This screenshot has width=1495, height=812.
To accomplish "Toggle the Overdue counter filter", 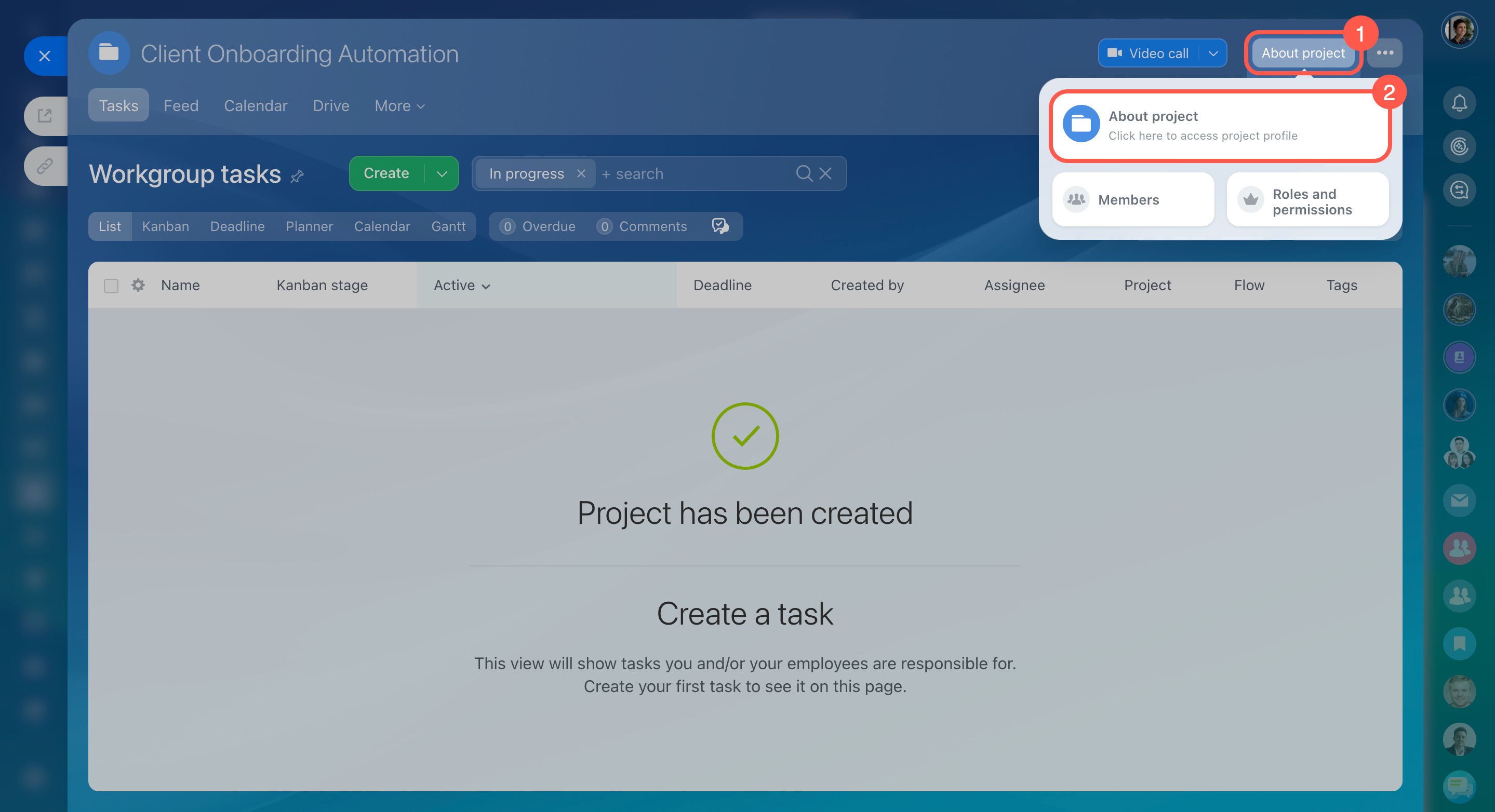I will tap(538, 226).
